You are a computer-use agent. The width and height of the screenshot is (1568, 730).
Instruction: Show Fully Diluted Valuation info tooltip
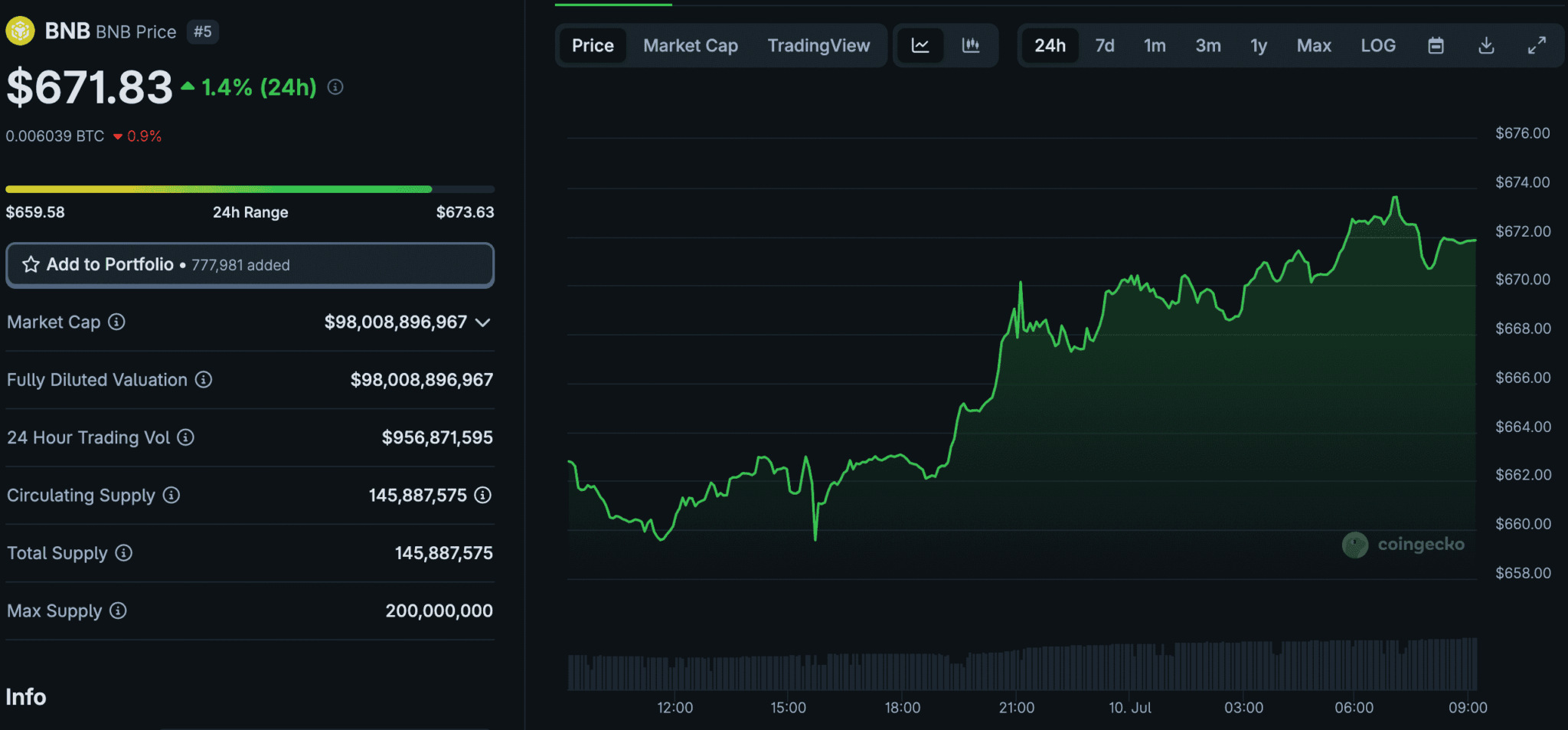coord(204,379)
